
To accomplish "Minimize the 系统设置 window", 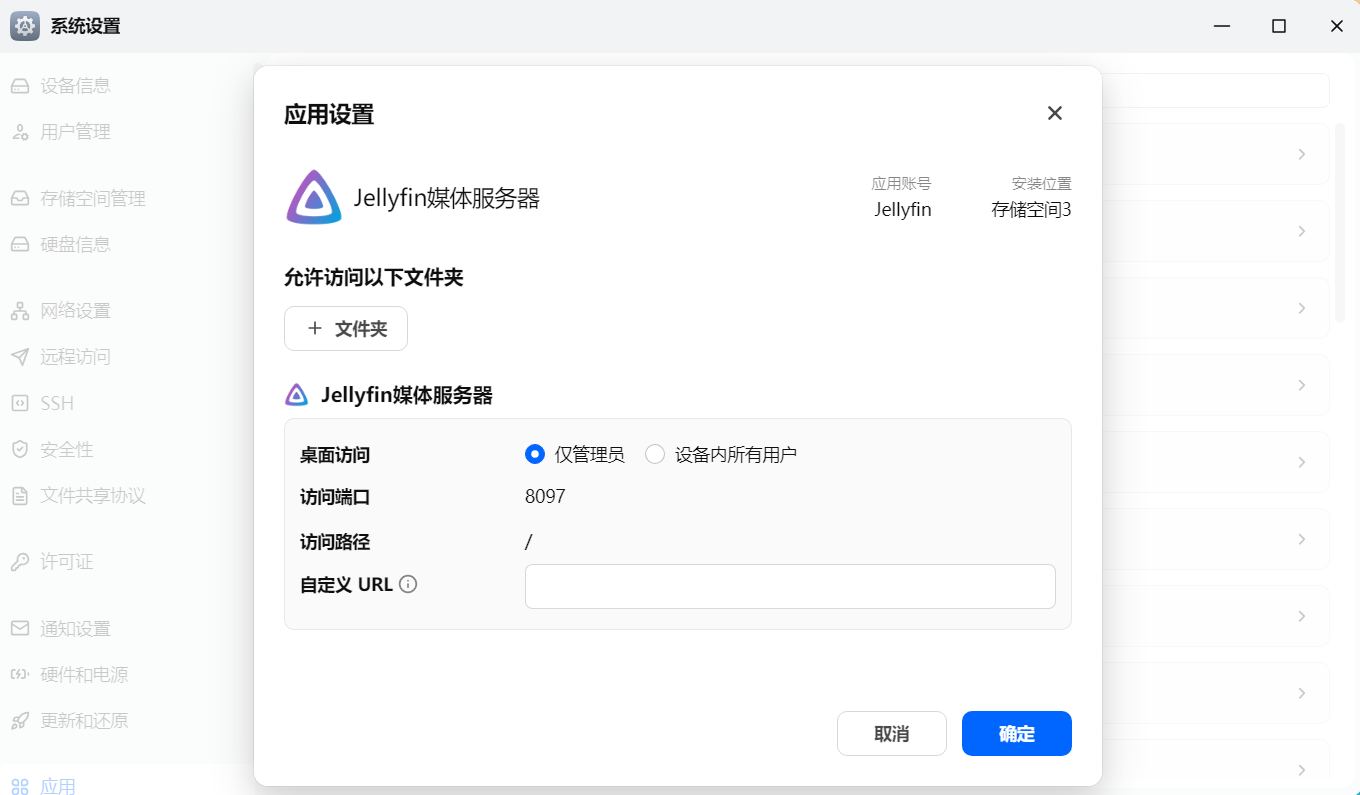I will [x=1221, y=26].
